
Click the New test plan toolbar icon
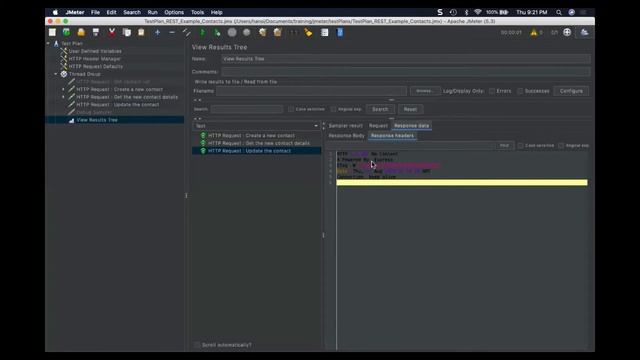tap(52, 32)
